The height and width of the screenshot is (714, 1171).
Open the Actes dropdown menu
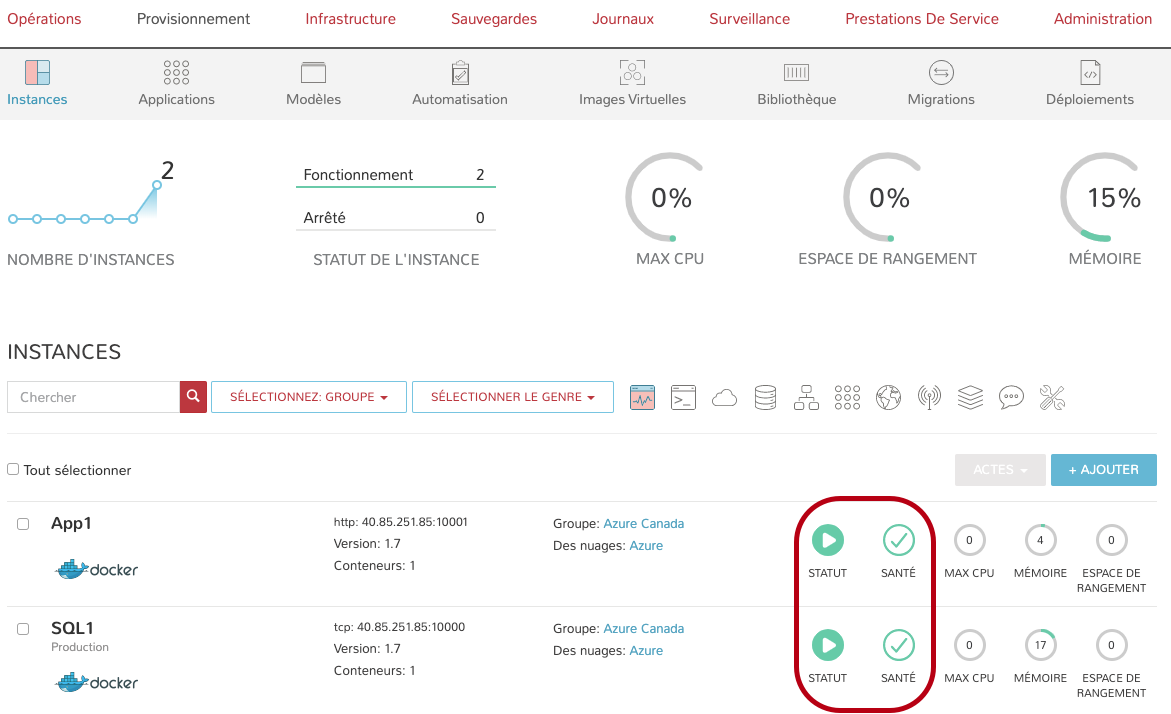click(x=1000, y=470)
